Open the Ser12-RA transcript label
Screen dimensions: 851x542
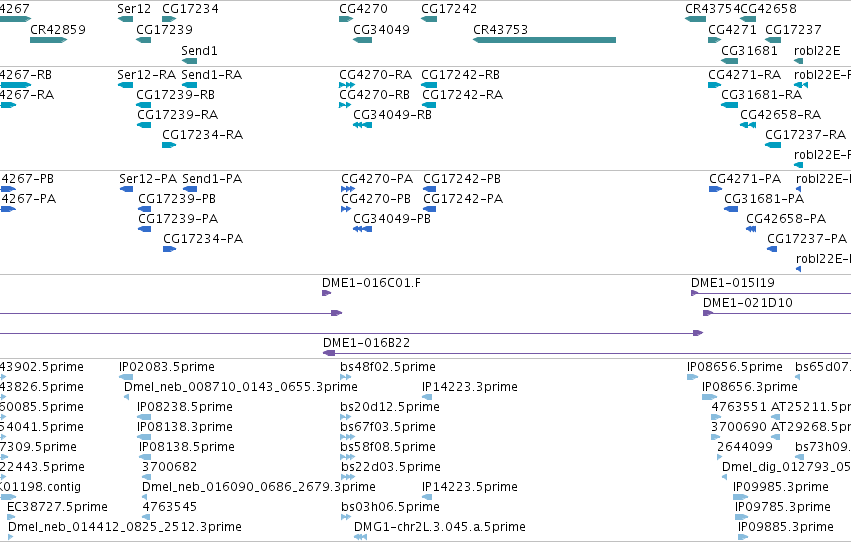tap(147, 75)
